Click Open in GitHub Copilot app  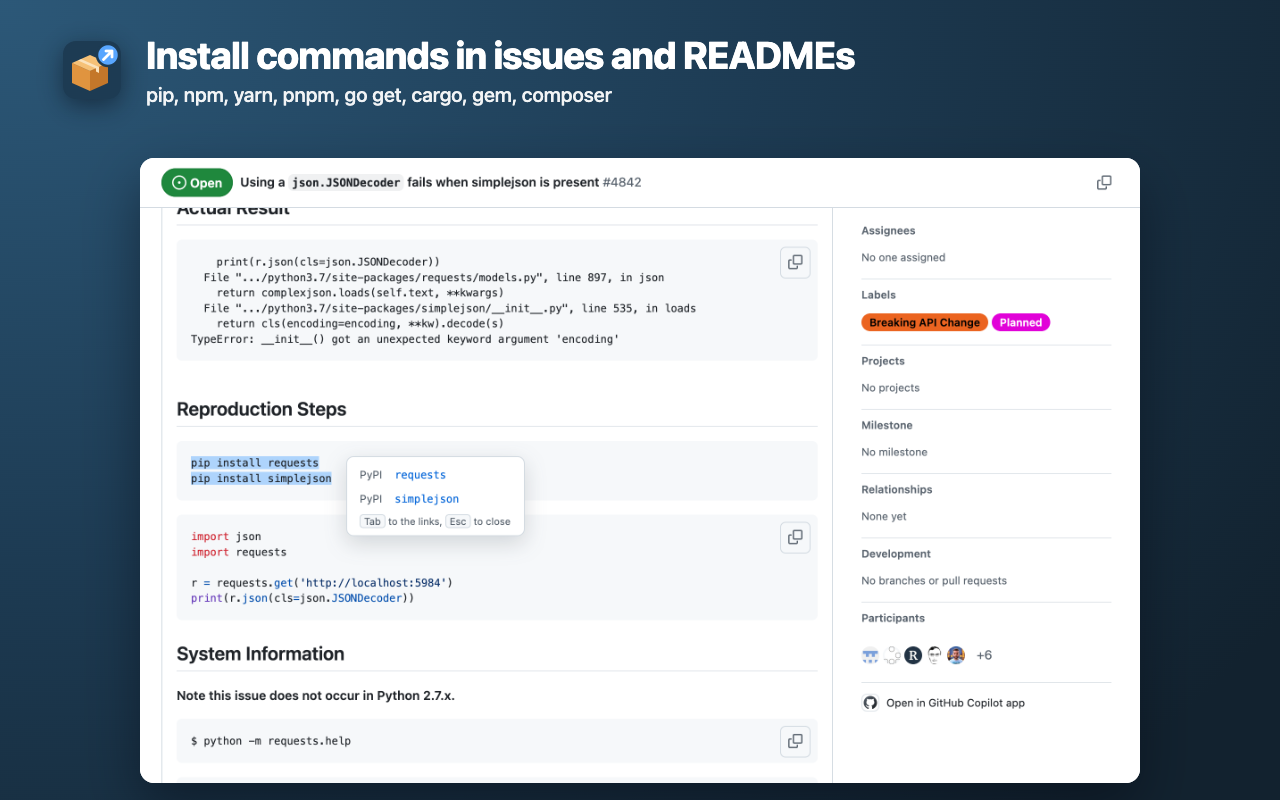click(x=955, y=703)
